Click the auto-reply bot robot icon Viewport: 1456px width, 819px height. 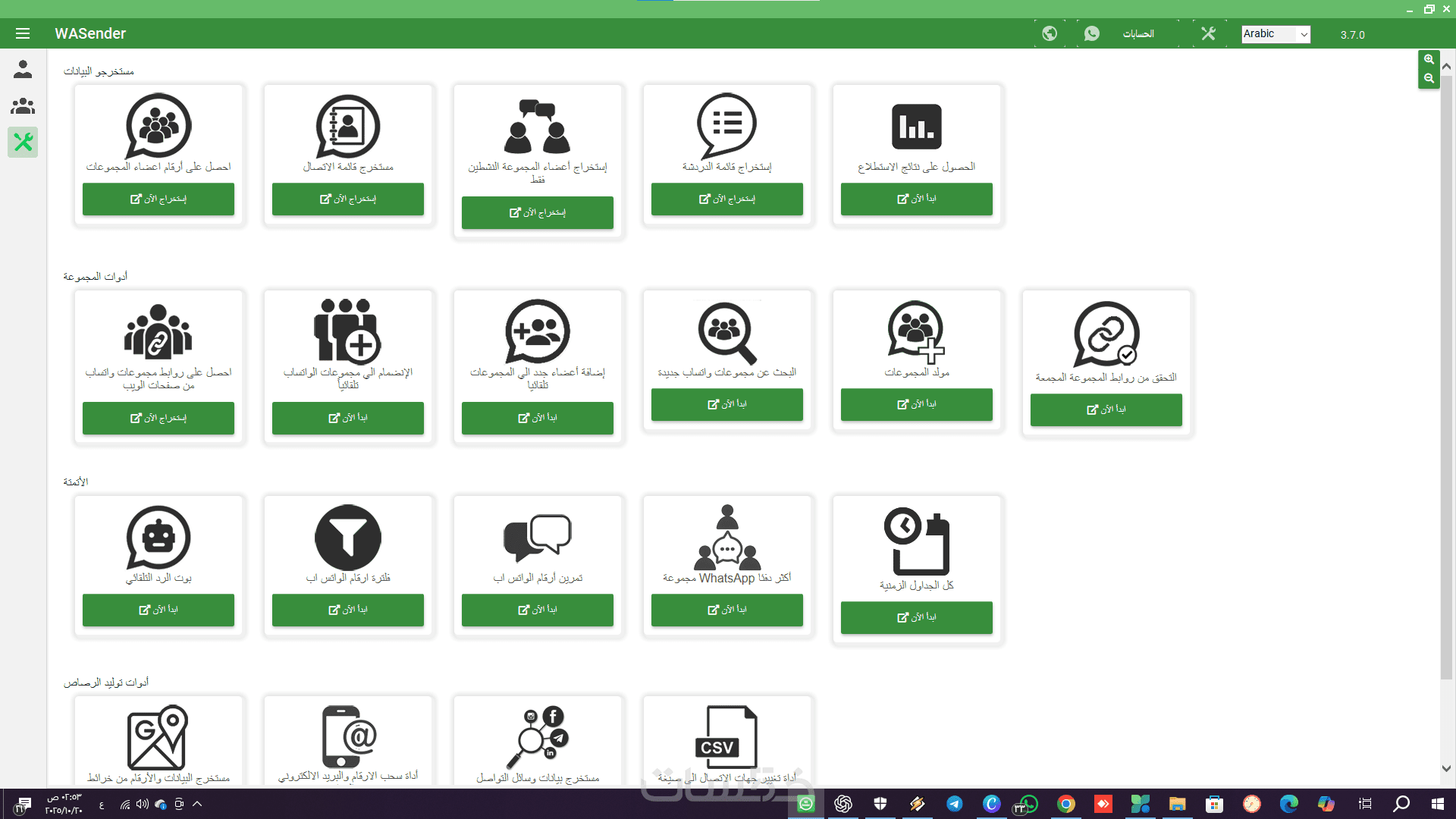point(158,537)
